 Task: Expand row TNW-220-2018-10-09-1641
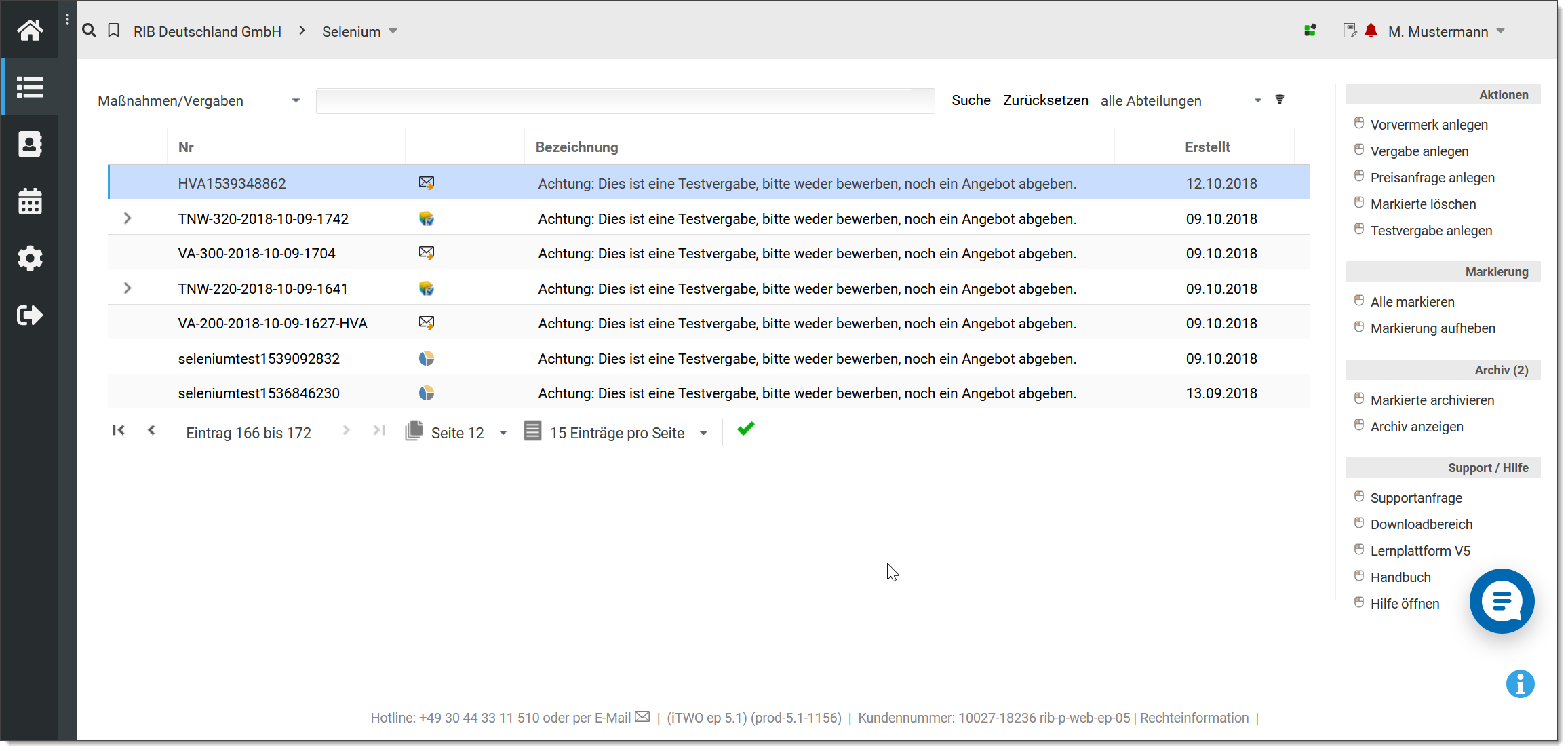tap(128, 288)
